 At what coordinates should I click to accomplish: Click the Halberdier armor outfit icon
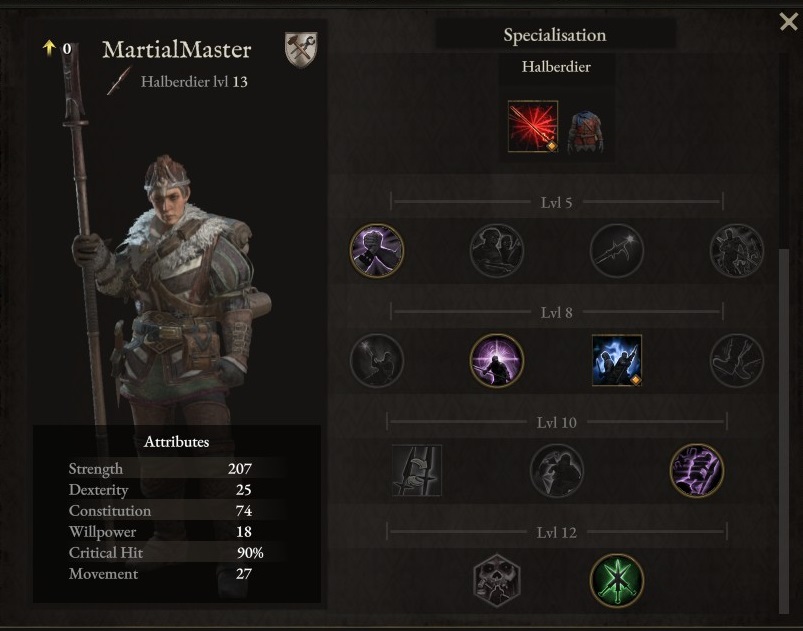point(585,132)
